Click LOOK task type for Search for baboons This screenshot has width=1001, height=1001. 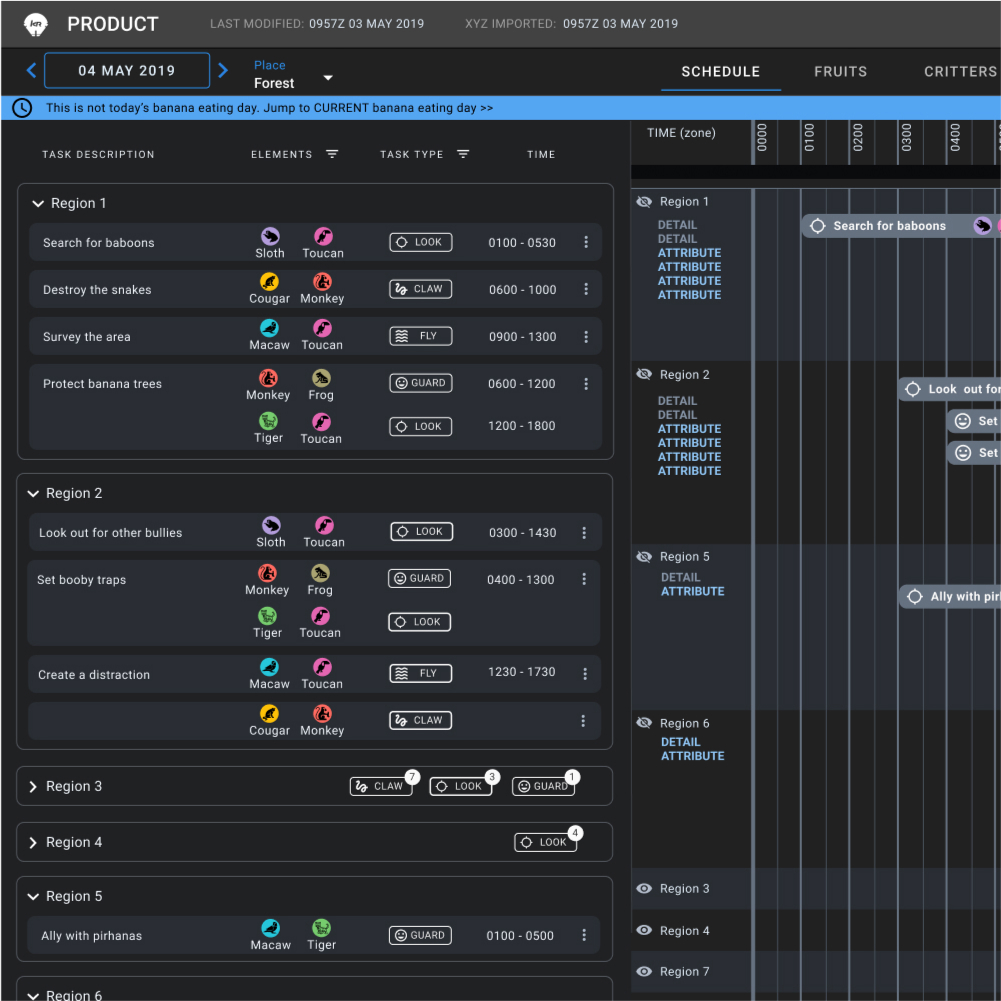click(x=421, y=242)
